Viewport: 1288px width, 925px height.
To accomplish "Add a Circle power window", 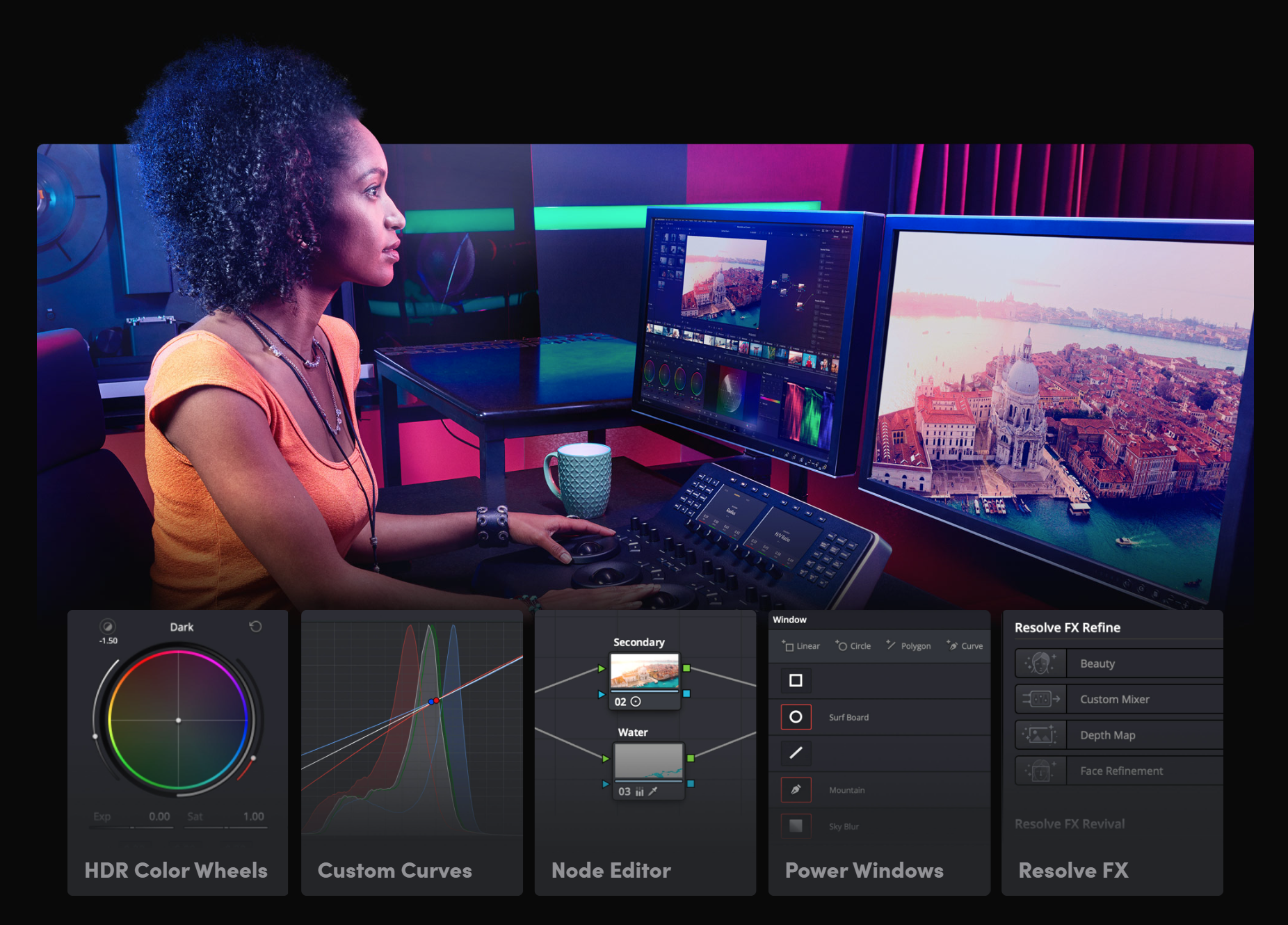I will point(853,646).
